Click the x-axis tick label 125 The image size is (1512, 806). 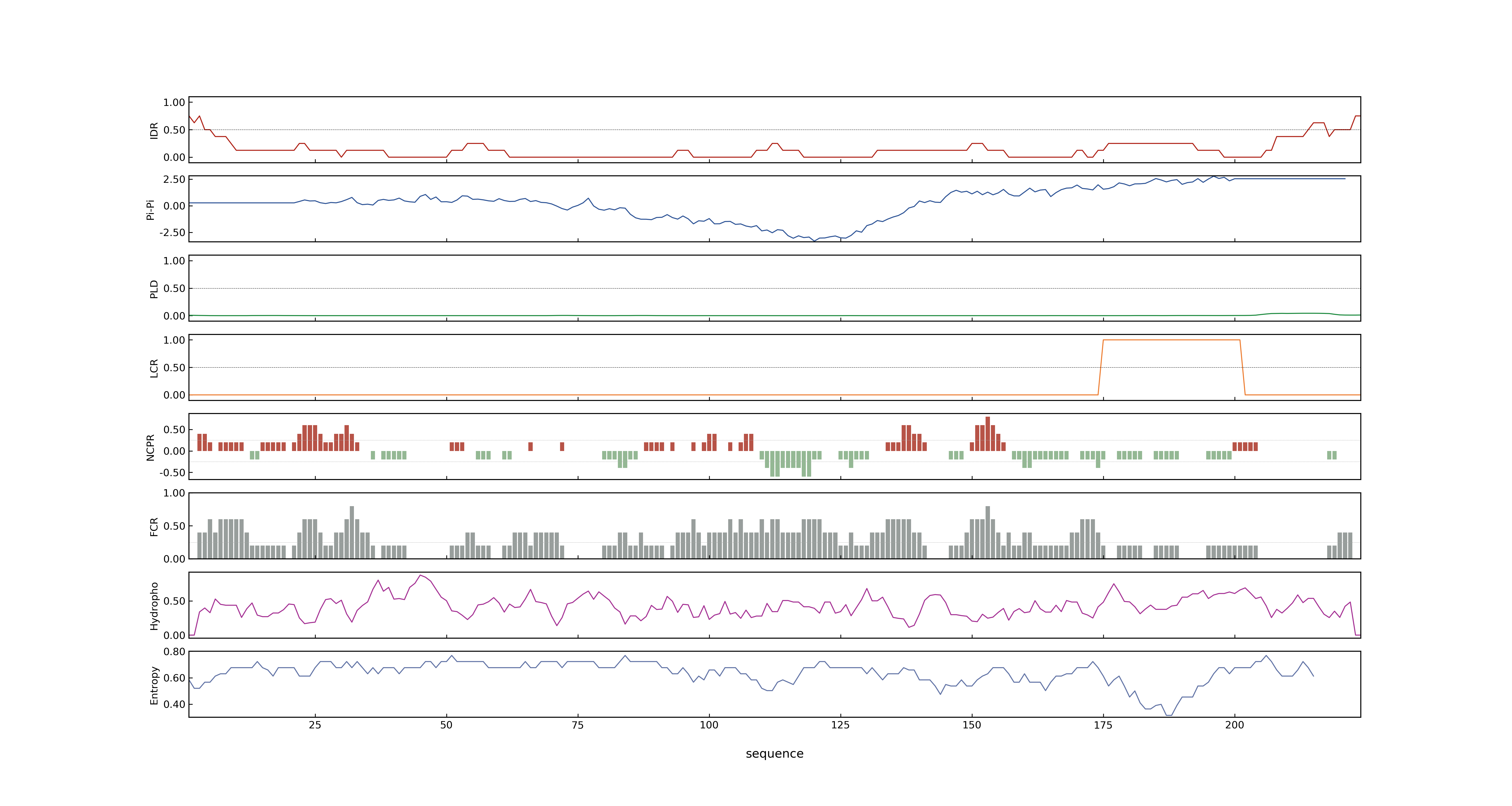pyautogui.click(x=840, y=725)
